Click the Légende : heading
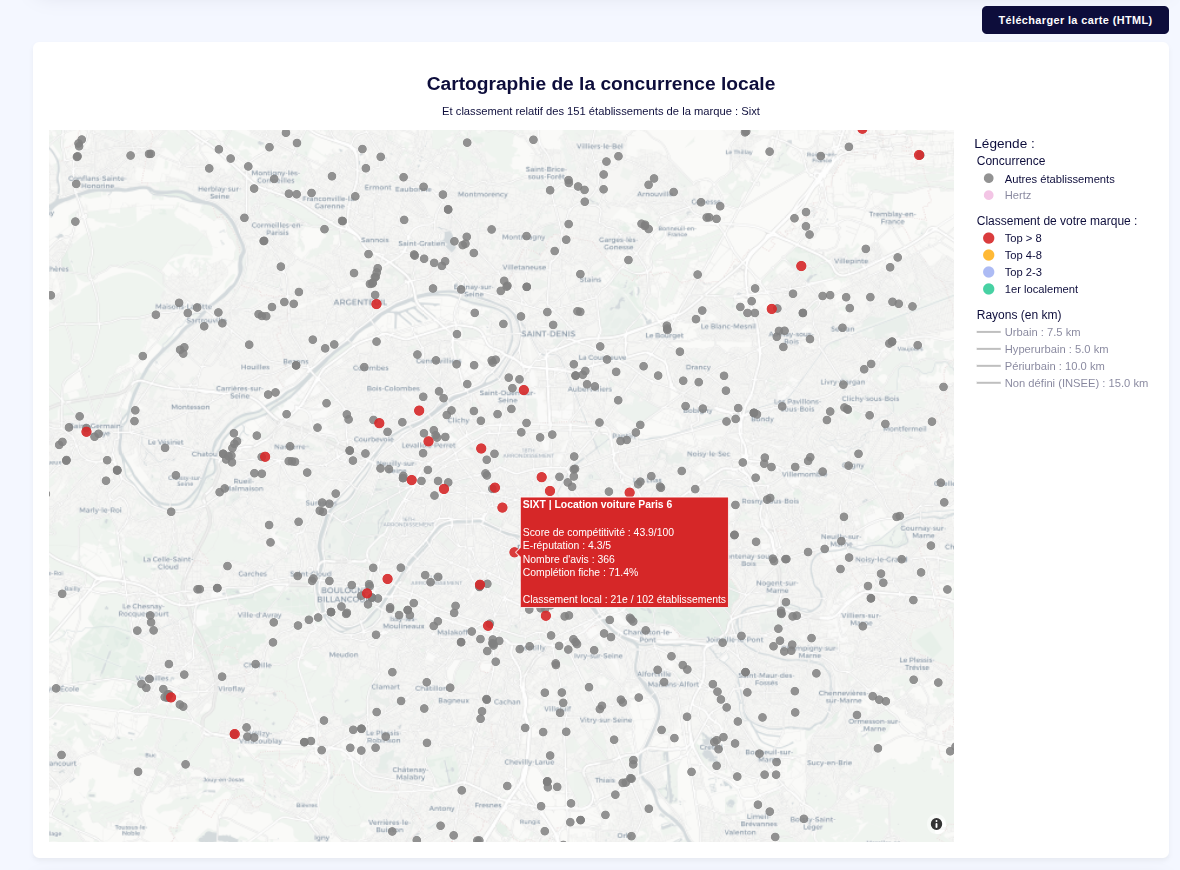This screenshot has width=1180, height=870. tap(1004, 144)
